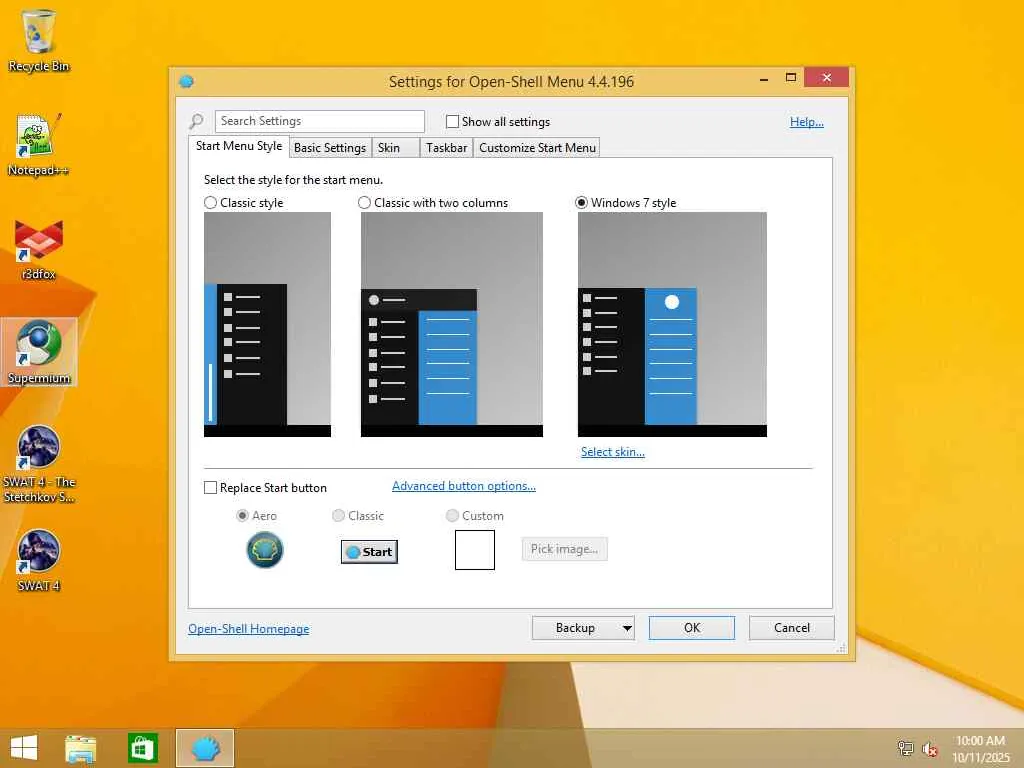Click the two columns preview thumbnail

click(452, 324)
